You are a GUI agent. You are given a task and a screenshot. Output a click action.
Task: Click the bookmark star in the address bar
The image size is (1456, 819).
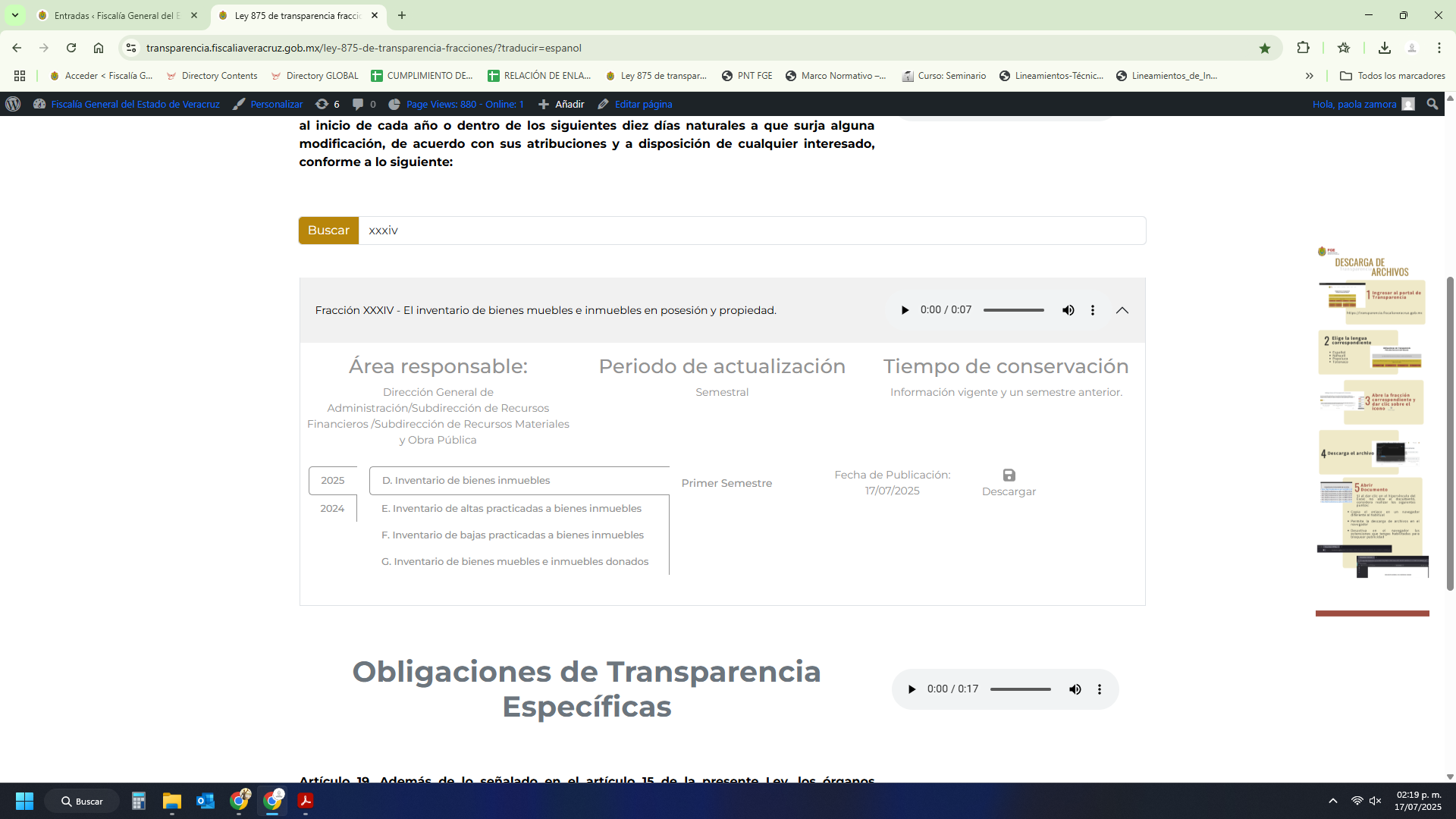point(1264,48)
